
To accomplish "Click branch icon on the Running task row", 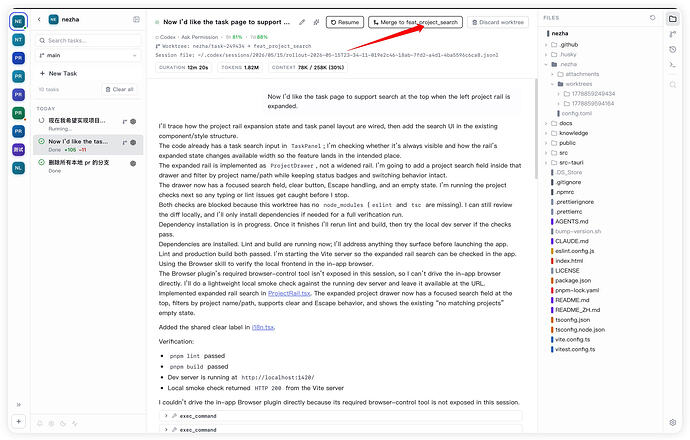I will click(125, 121).
